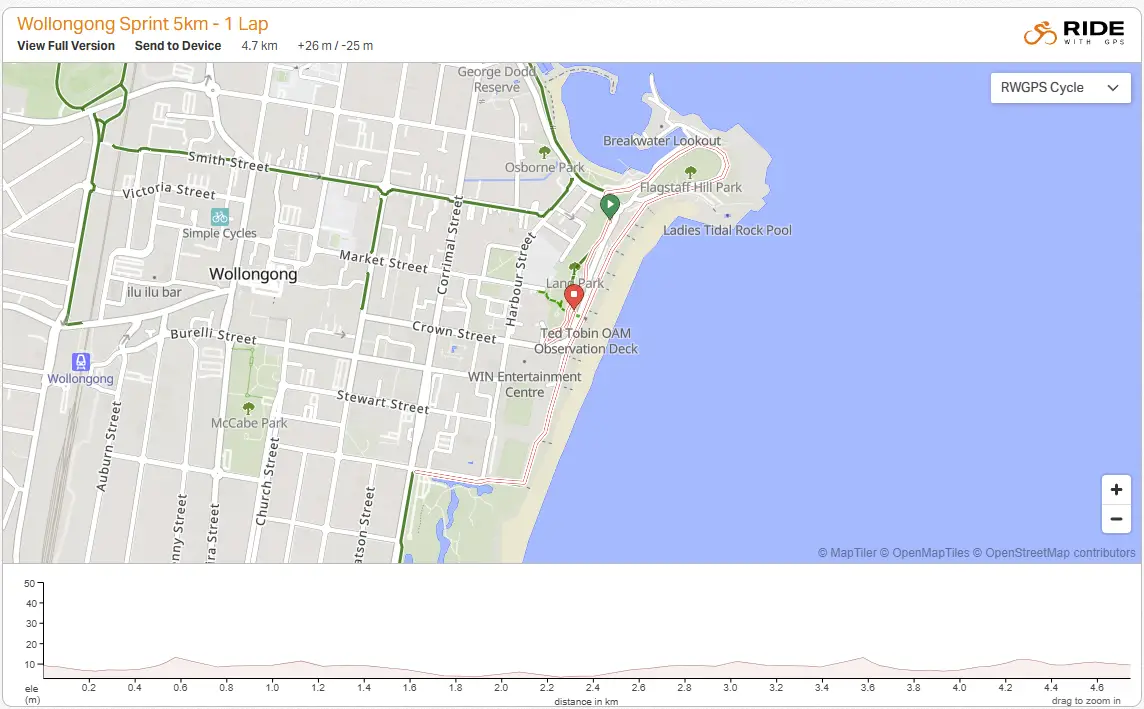
Task: Open the OpenMapTiles attribution link
Action: click(x=924, y=552)
